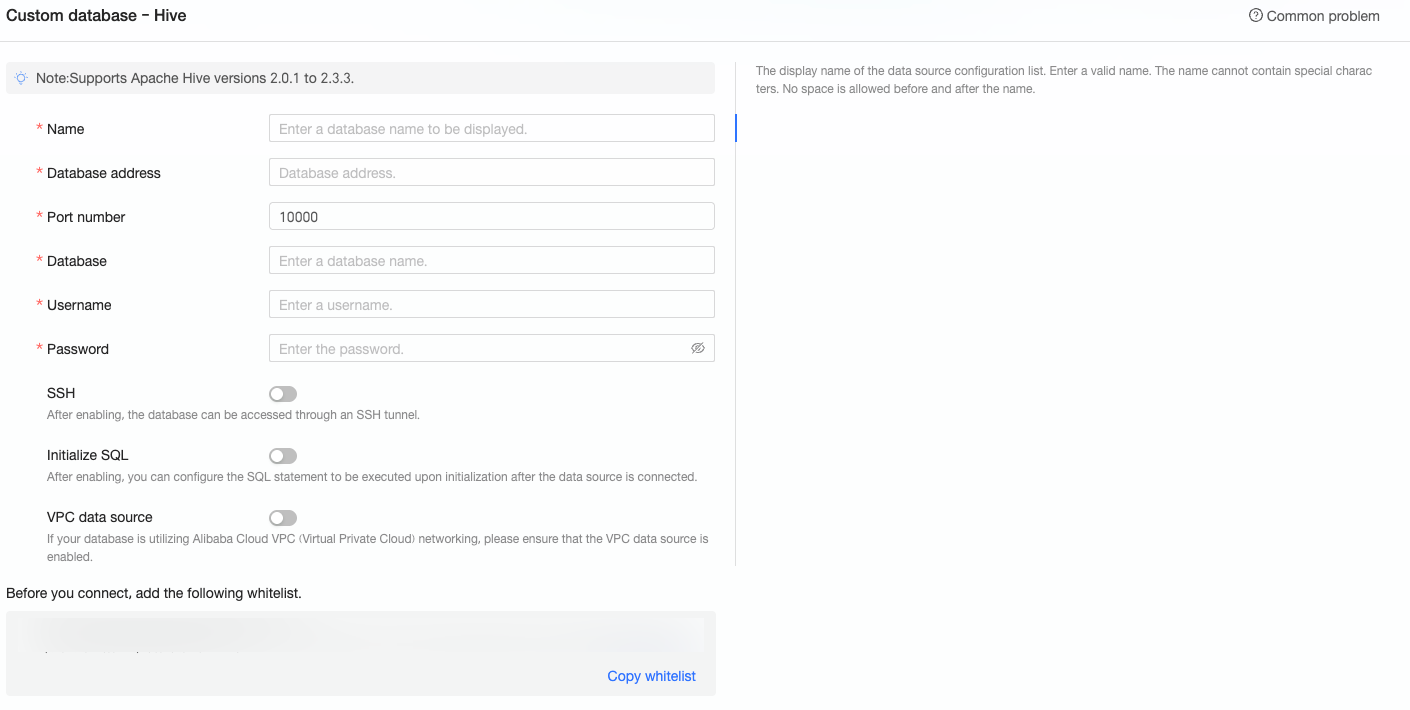The image size is (1410, 710).
Task: Click the Apache Hive versions note text
Action: pyautogui.click(x=195, y=77)
